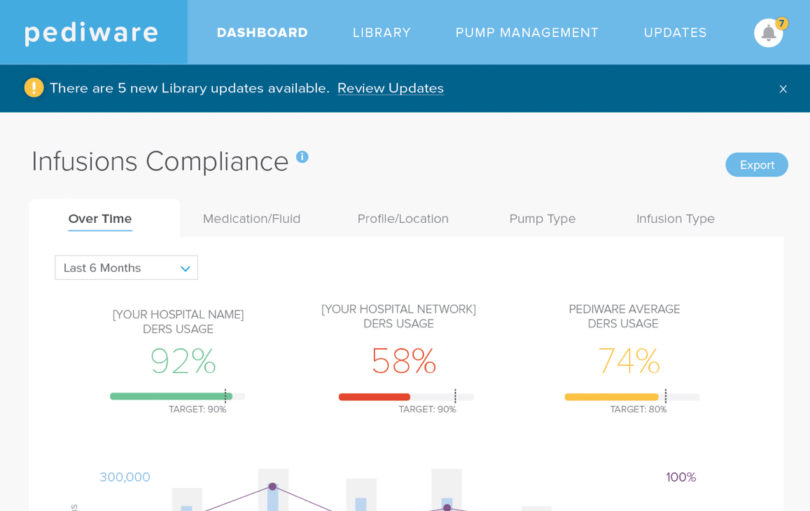Screen dimensions: 810x511
Task: Click the Pediware Average DERS Usage heading
Action: pos(624,316)
